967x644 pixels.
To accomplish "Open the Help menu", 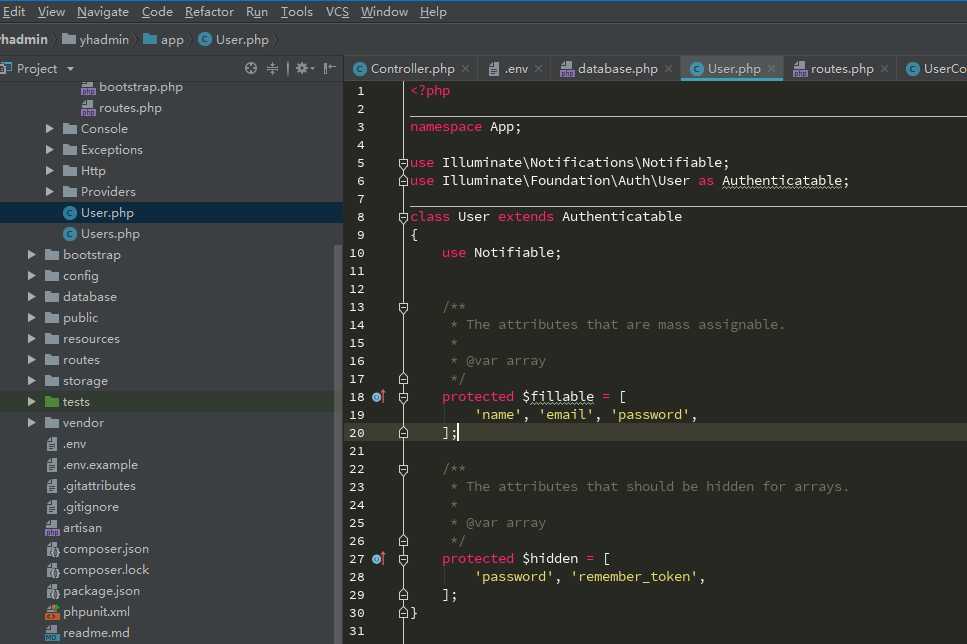I will click(x=433, y=12).
